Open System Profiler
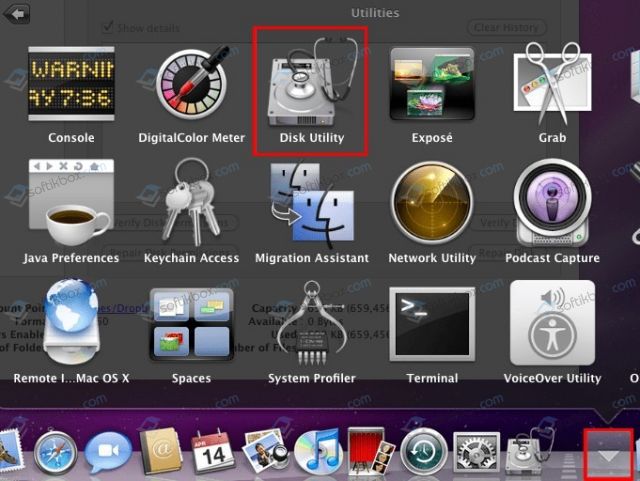The width and height of the screenshot is (640, 481). pyautogui.click(x=311, y=323)
